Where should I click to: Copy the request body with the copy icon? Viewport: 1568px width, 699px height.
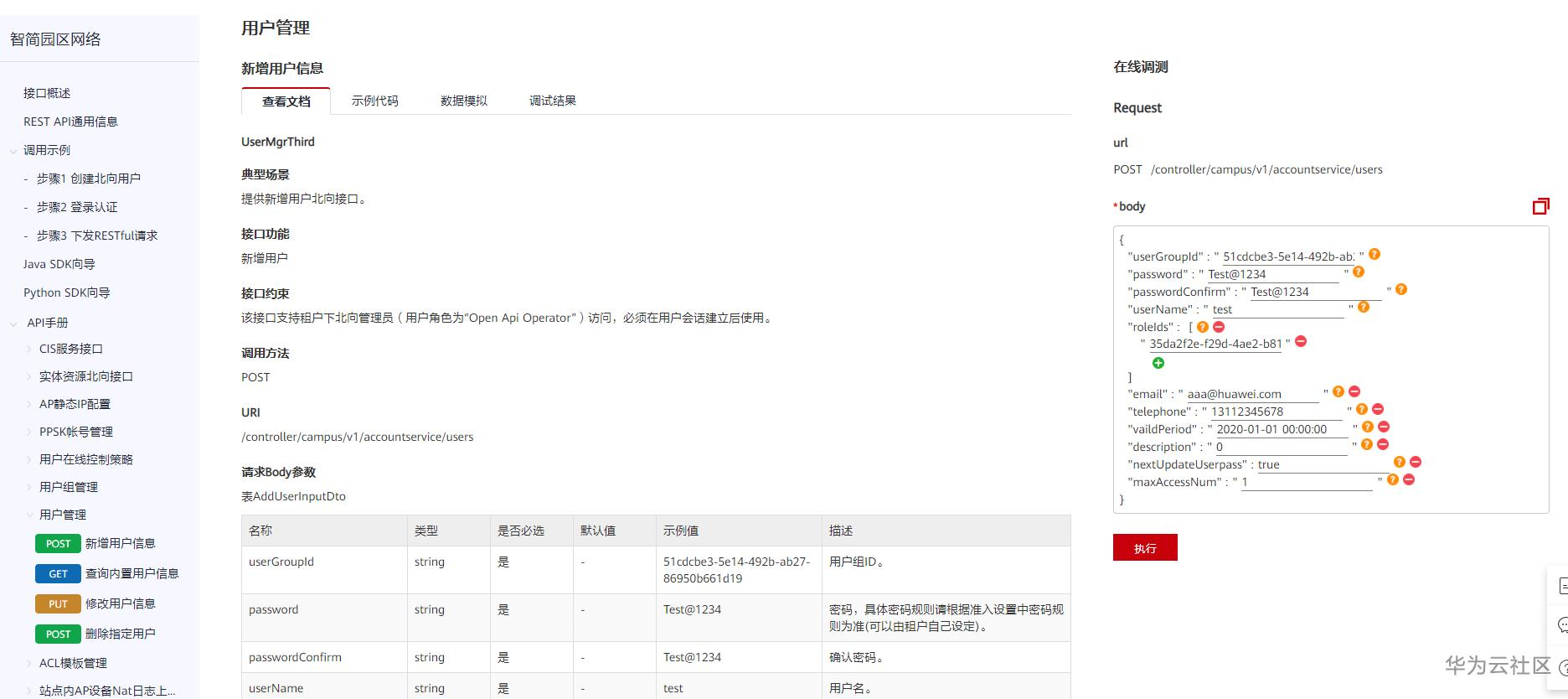[1540, 206]
